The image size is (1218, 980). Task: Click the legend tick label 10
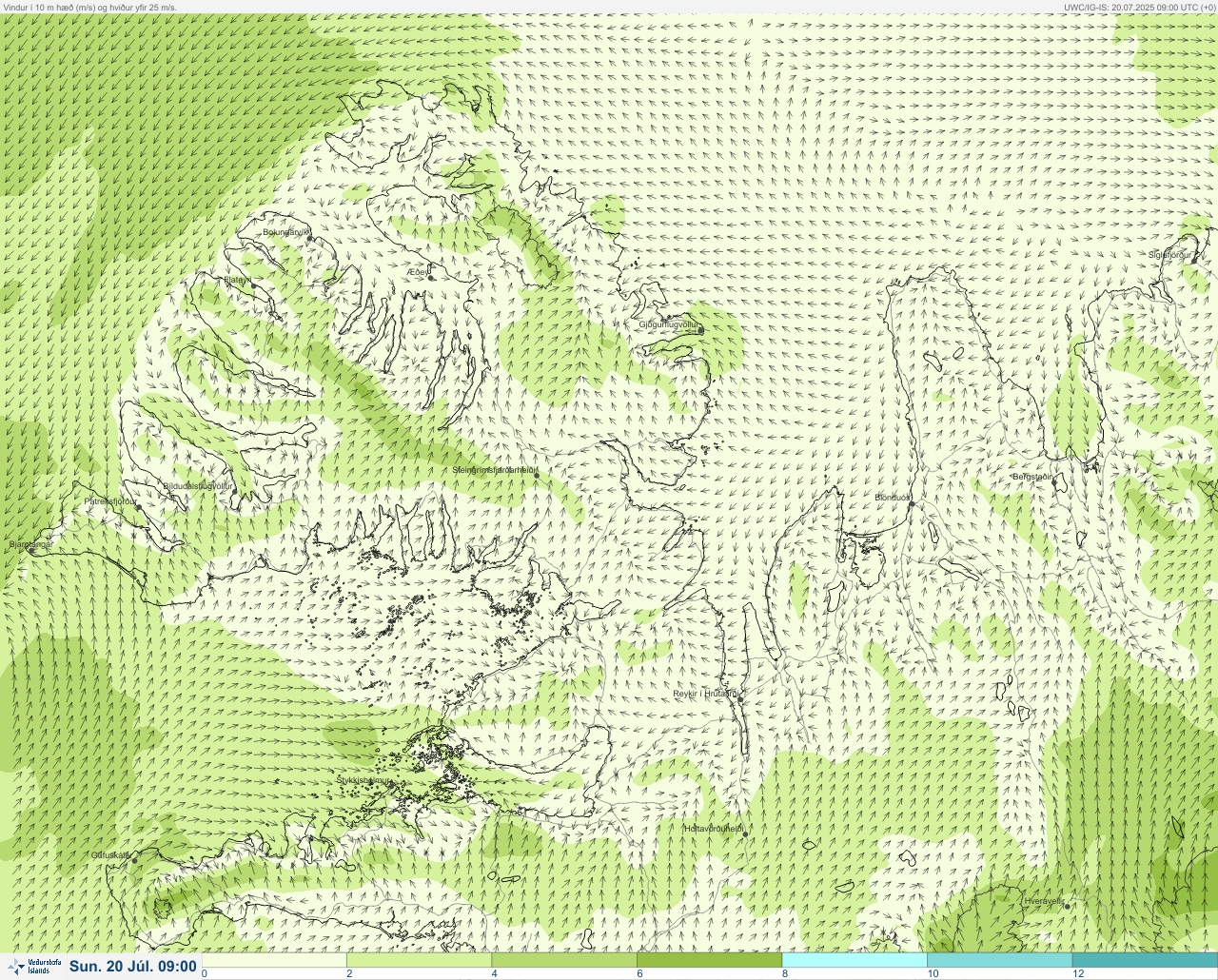933,973
